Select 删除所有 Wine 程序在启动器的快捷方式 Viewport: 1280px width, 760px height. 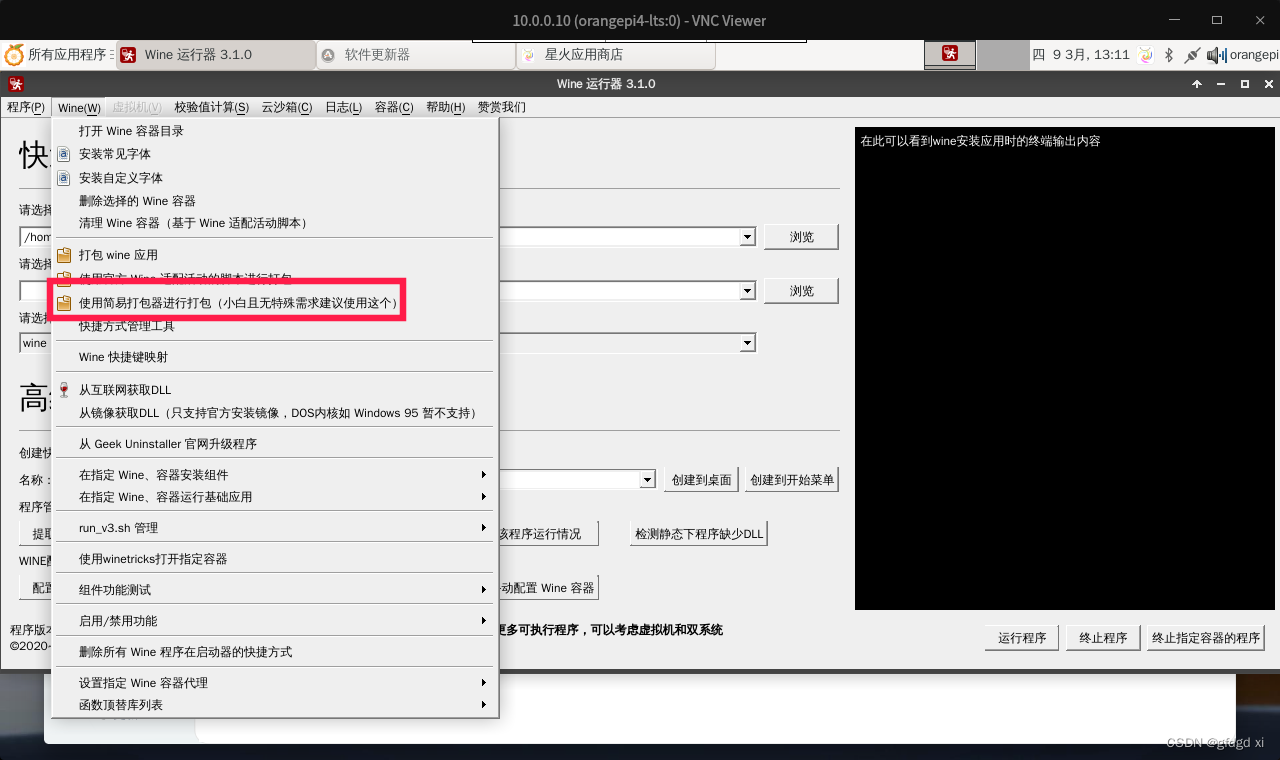click(275, 652)
